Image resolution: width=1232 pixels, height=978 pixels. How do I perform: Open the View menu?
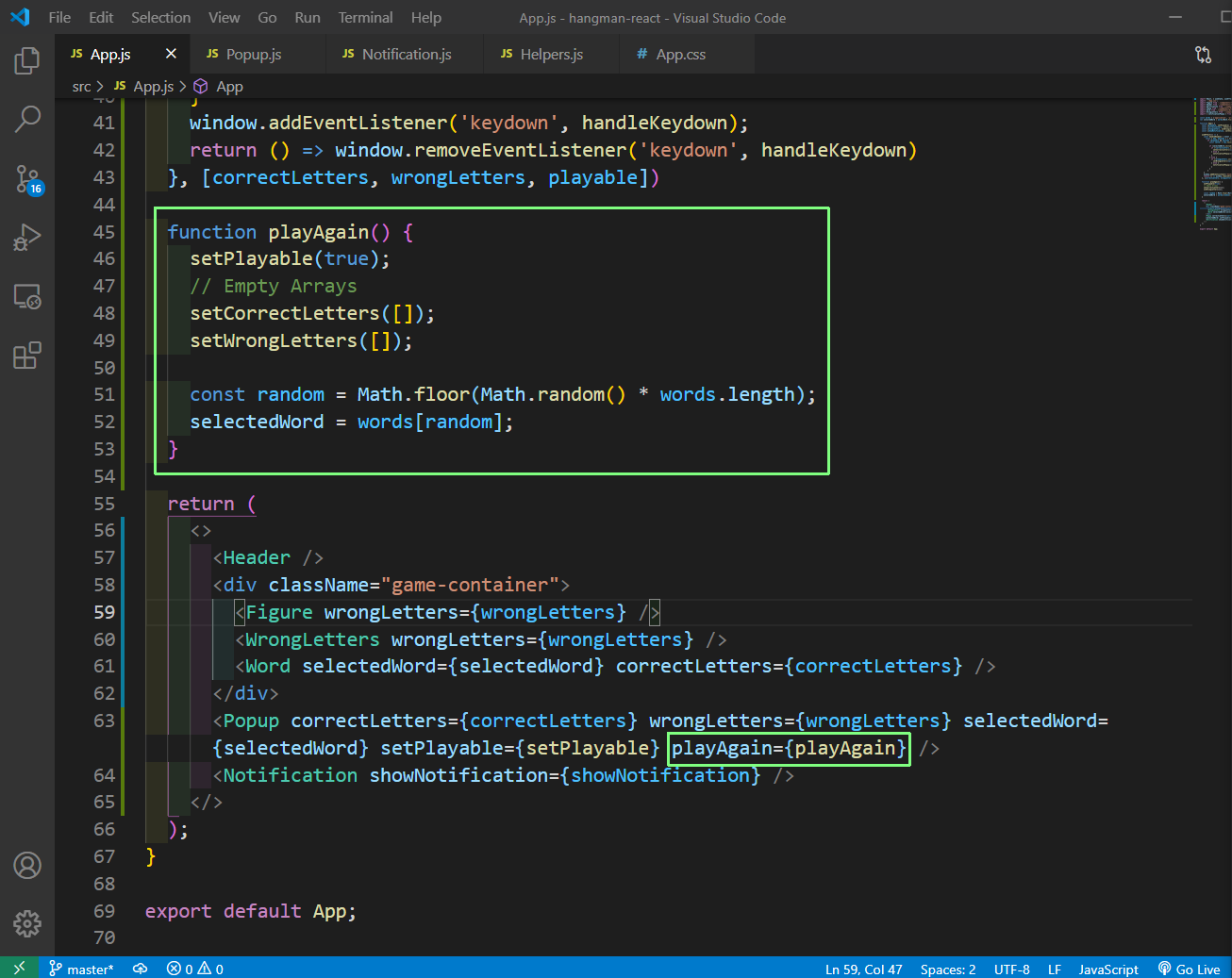pos(224,17)
